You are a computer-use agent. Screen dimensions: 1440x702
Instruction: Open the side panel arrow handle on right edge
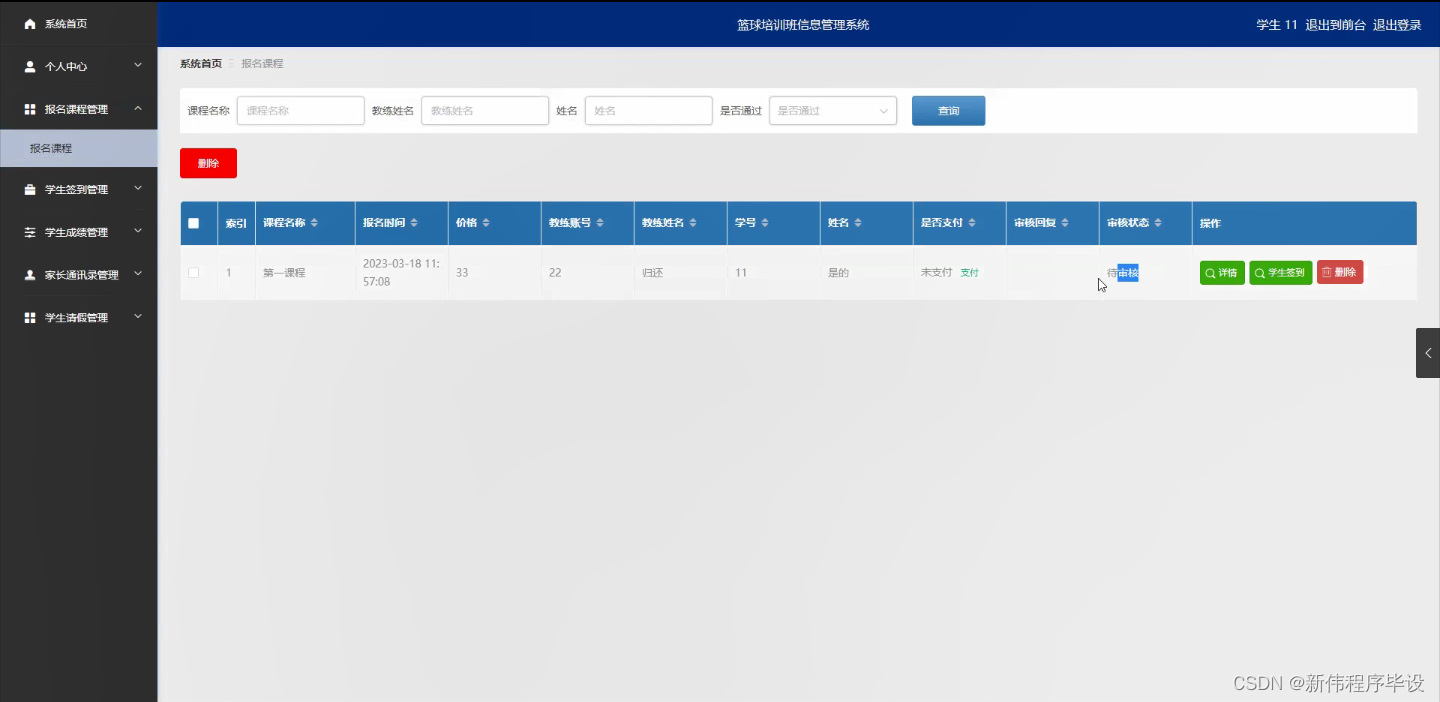coord(1427,353)
